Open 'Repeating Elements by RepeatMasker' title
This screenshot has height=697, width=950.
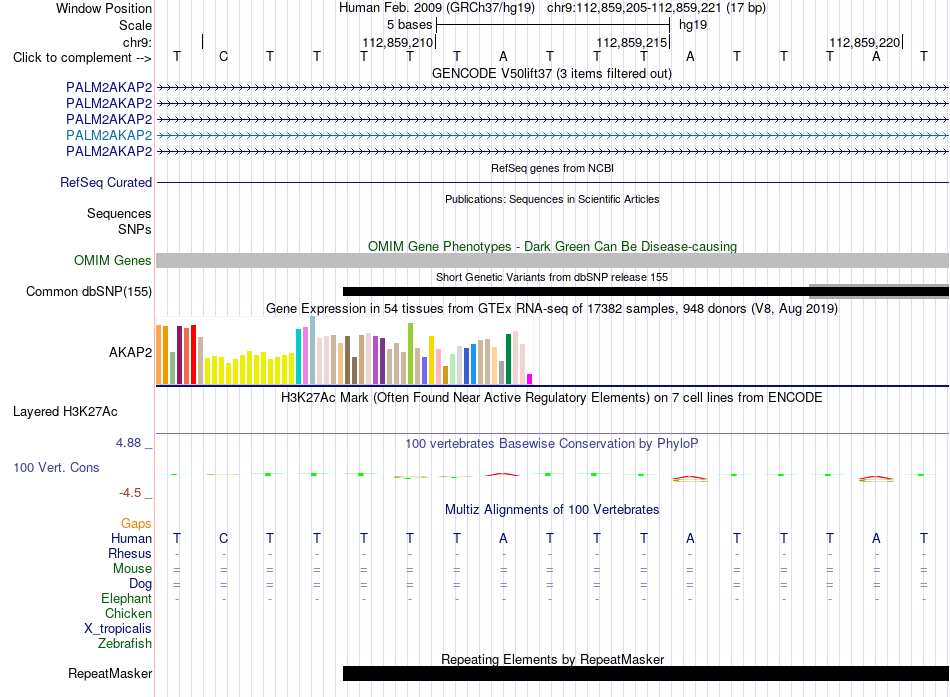click(x=552, y=659)
